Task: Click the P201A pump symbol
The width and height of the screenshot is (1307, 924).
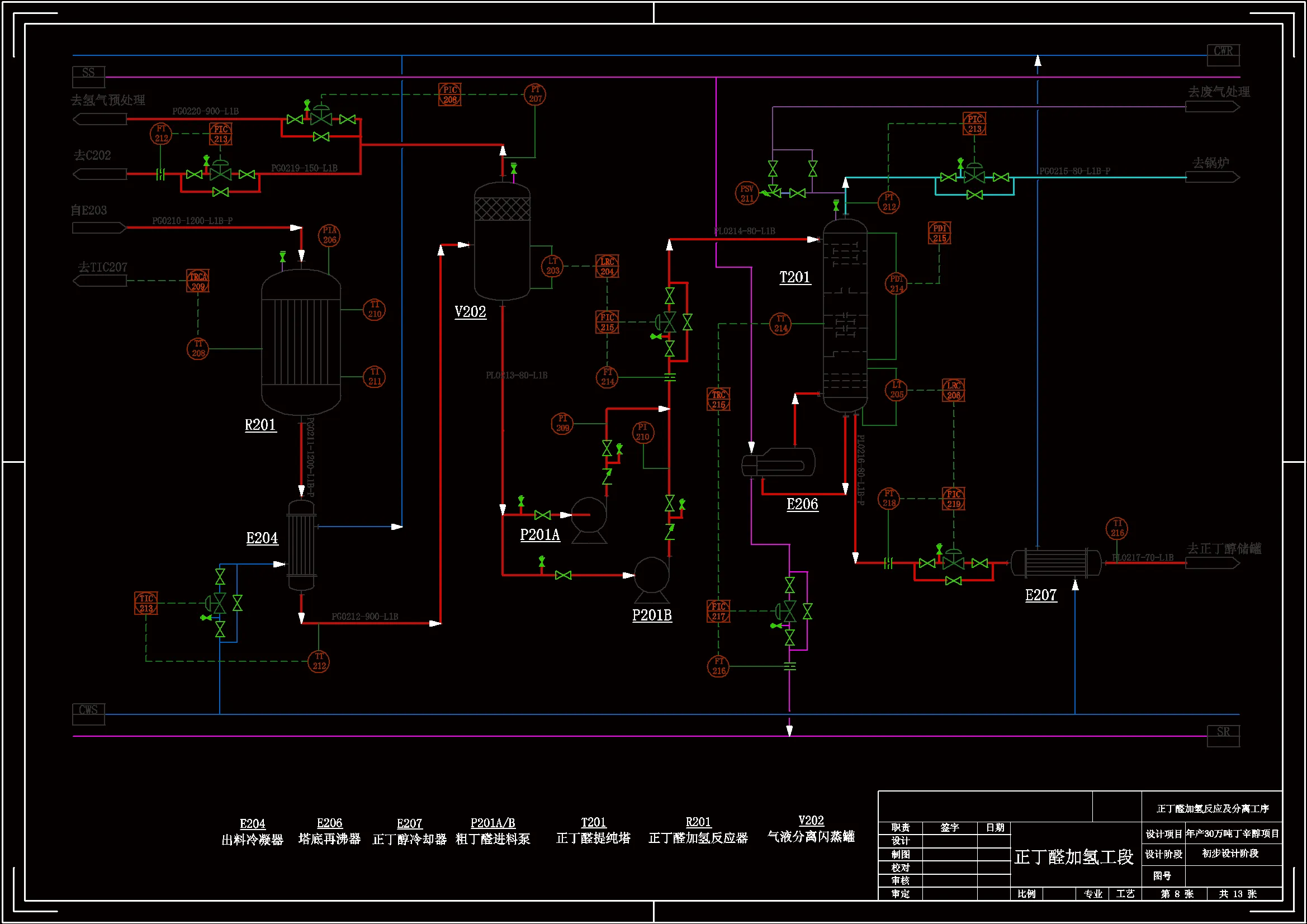Action: pos(589,515)
